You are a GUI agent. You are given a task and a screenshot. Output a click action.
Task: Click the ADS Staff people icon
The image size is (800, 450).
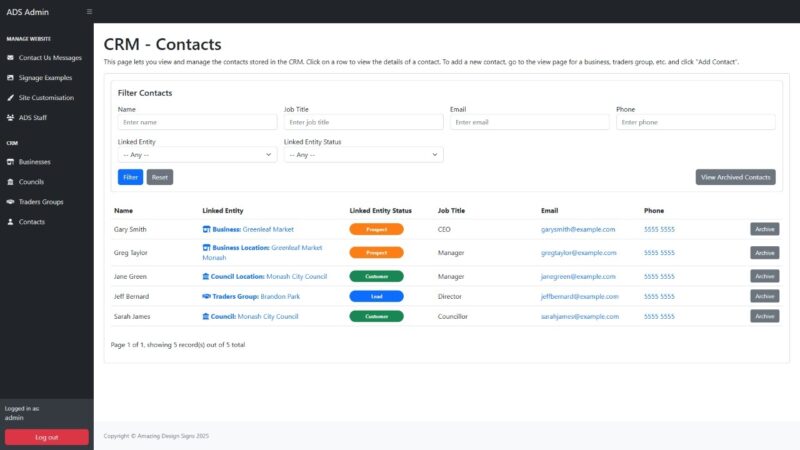coord(10,117)
